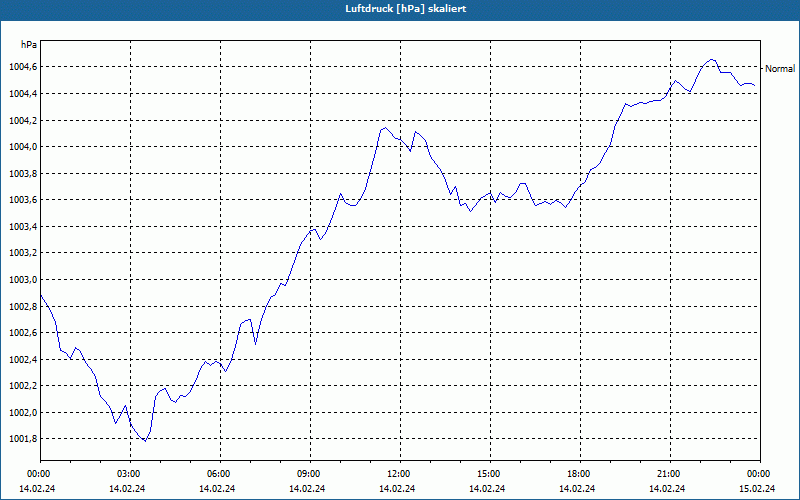Click the 12:00 time label
Screen dimensions: 800x500
pyautogui.click(x=397, y=474)
